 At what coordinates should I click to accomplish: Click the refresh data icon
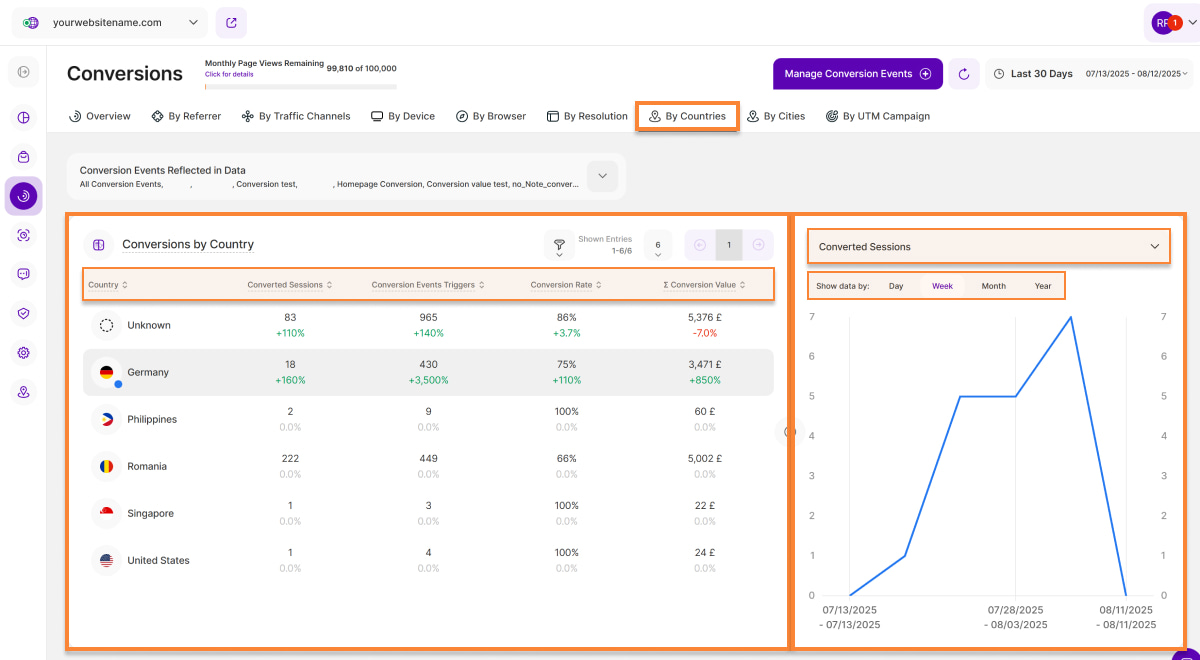964,74
